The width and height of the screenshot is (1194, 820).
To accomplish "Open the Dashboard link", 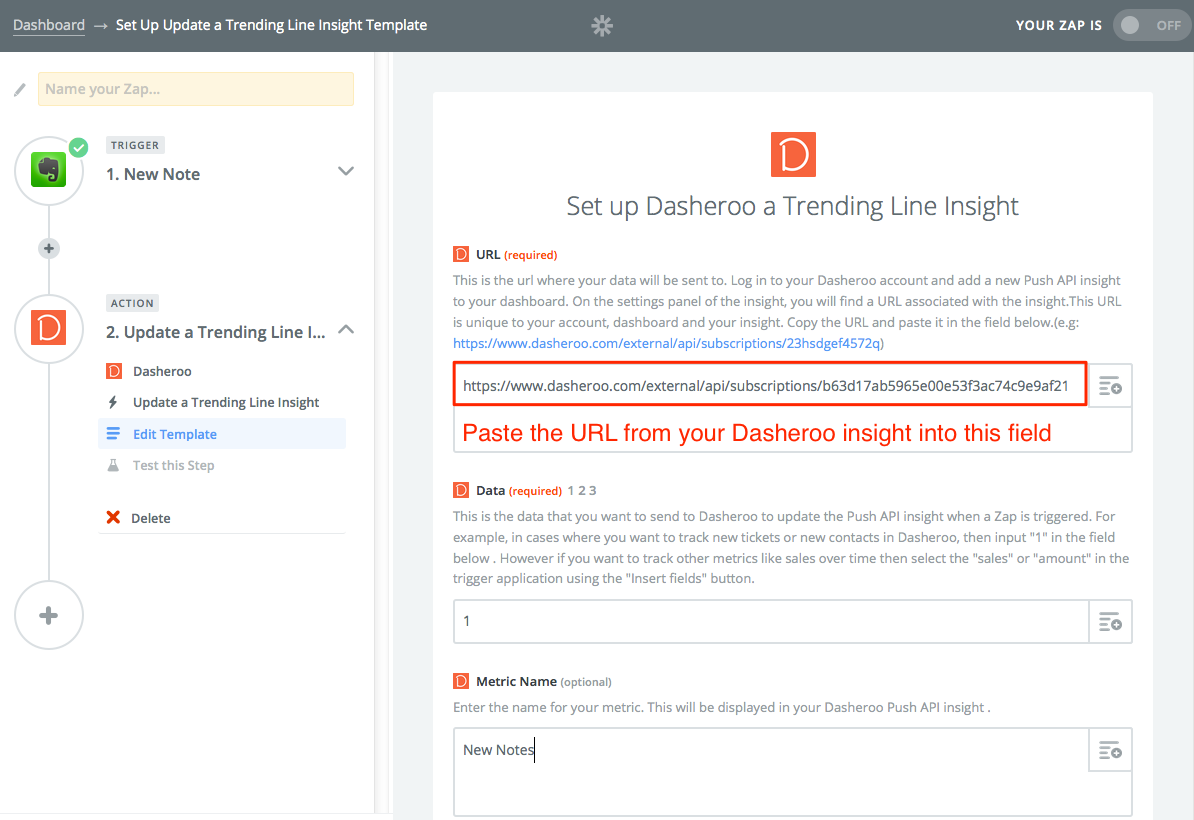I will point(49,25).
